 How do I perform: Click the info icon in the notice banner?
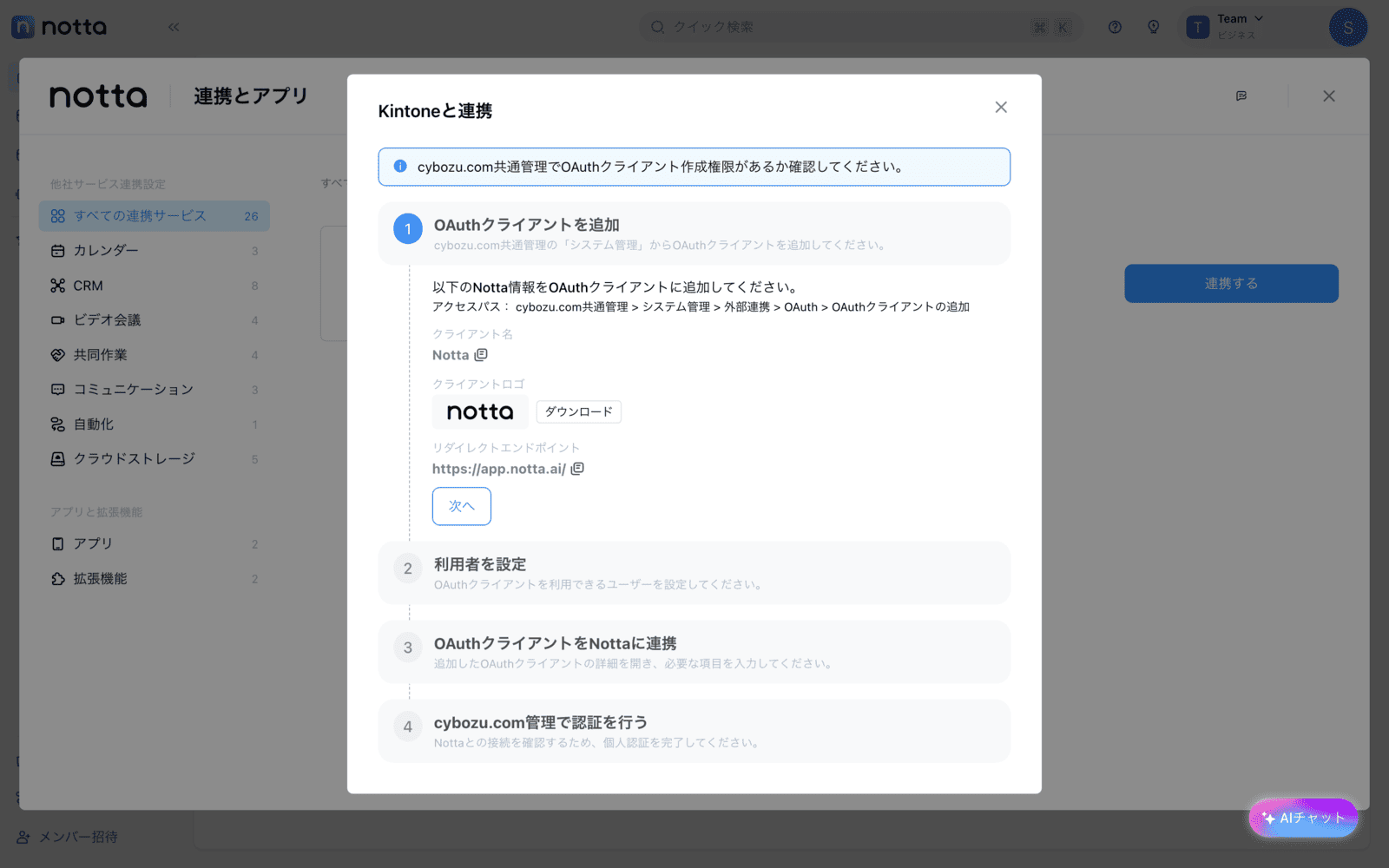(400, 166)
